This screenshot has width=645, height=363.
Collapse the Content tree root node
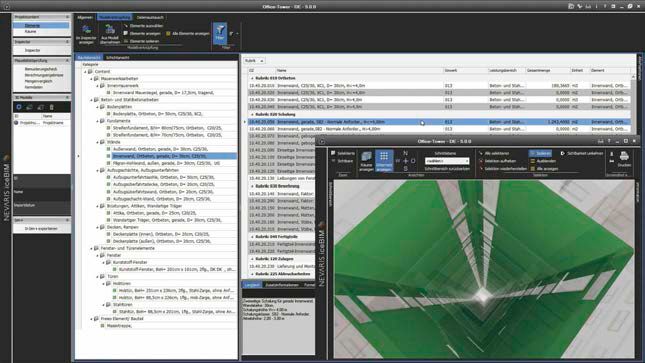(86, 72)
